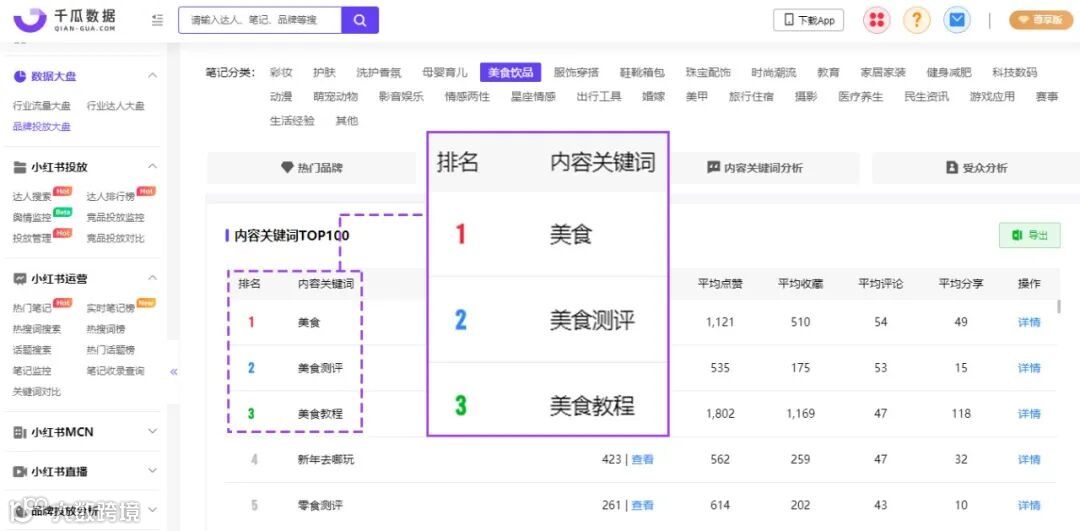
Task: Open 详情 for the 零食测评 row
Action: [x=1029, y=506]
